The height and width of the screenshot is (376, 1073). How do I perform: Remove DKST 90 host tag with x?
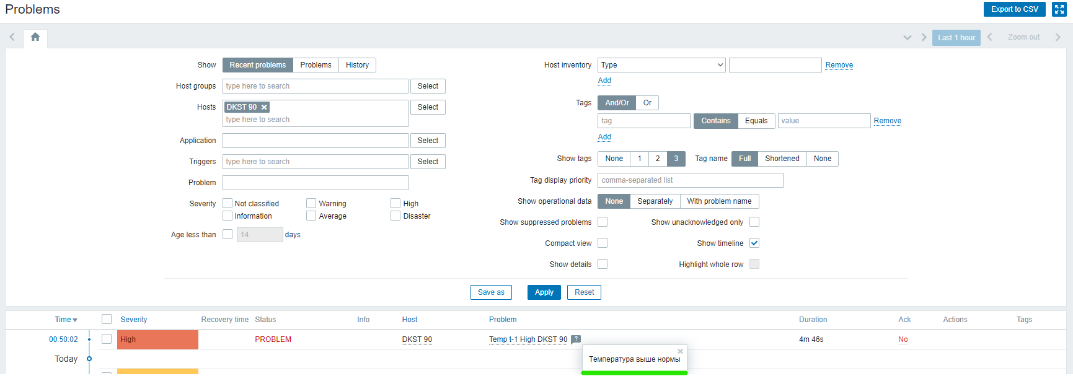pyautogui.click(x=264, y=108)
